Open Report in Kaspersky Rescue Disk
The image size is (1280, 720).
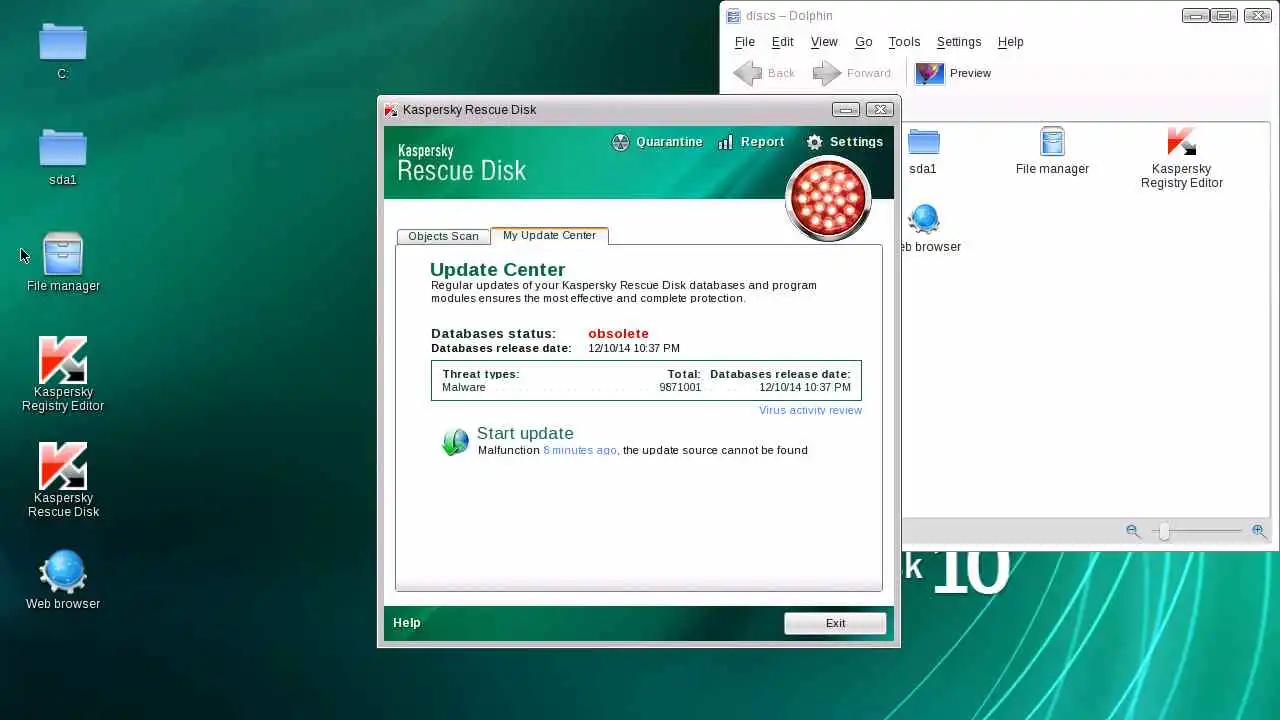tap(750, 142)
